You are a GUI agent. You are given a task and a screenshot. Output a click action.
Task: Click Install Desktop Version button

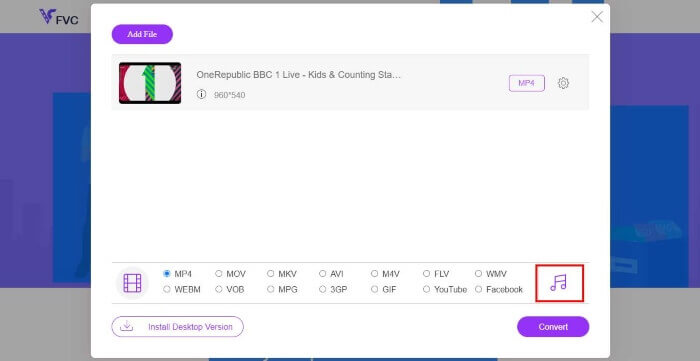click(x=178, y=327)
